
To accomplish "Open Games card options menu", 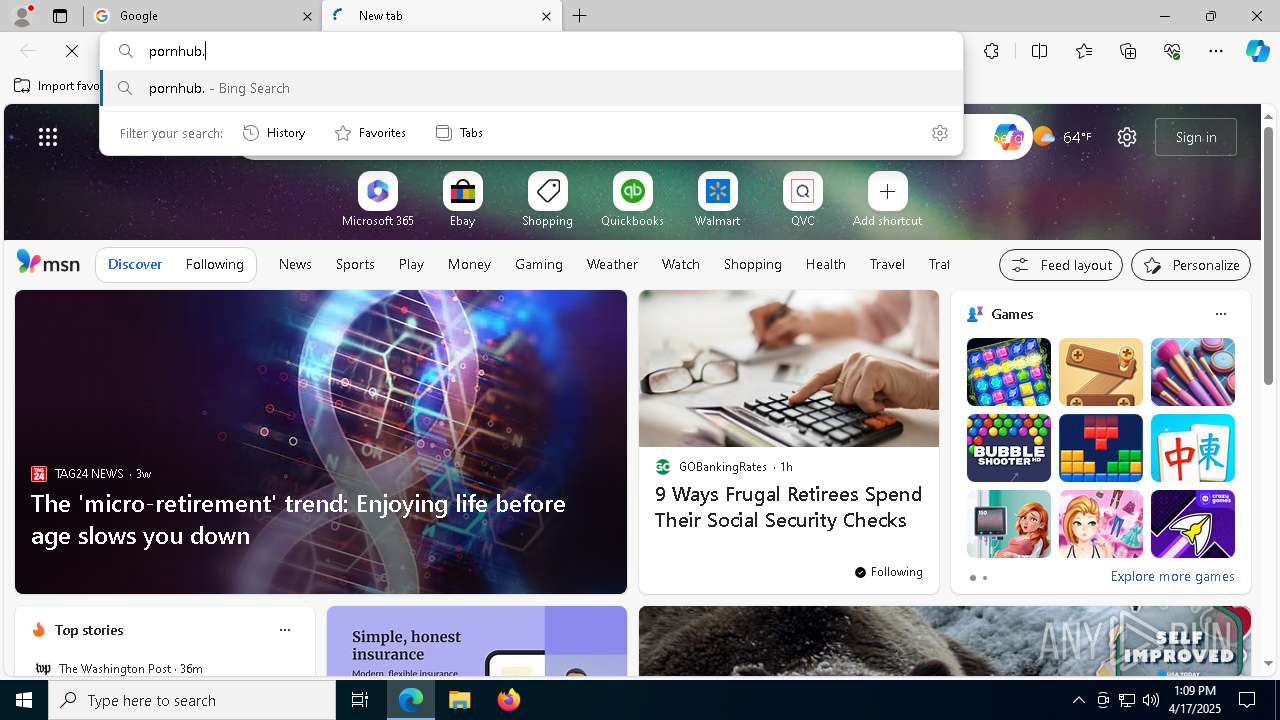I will (1220, 314).
